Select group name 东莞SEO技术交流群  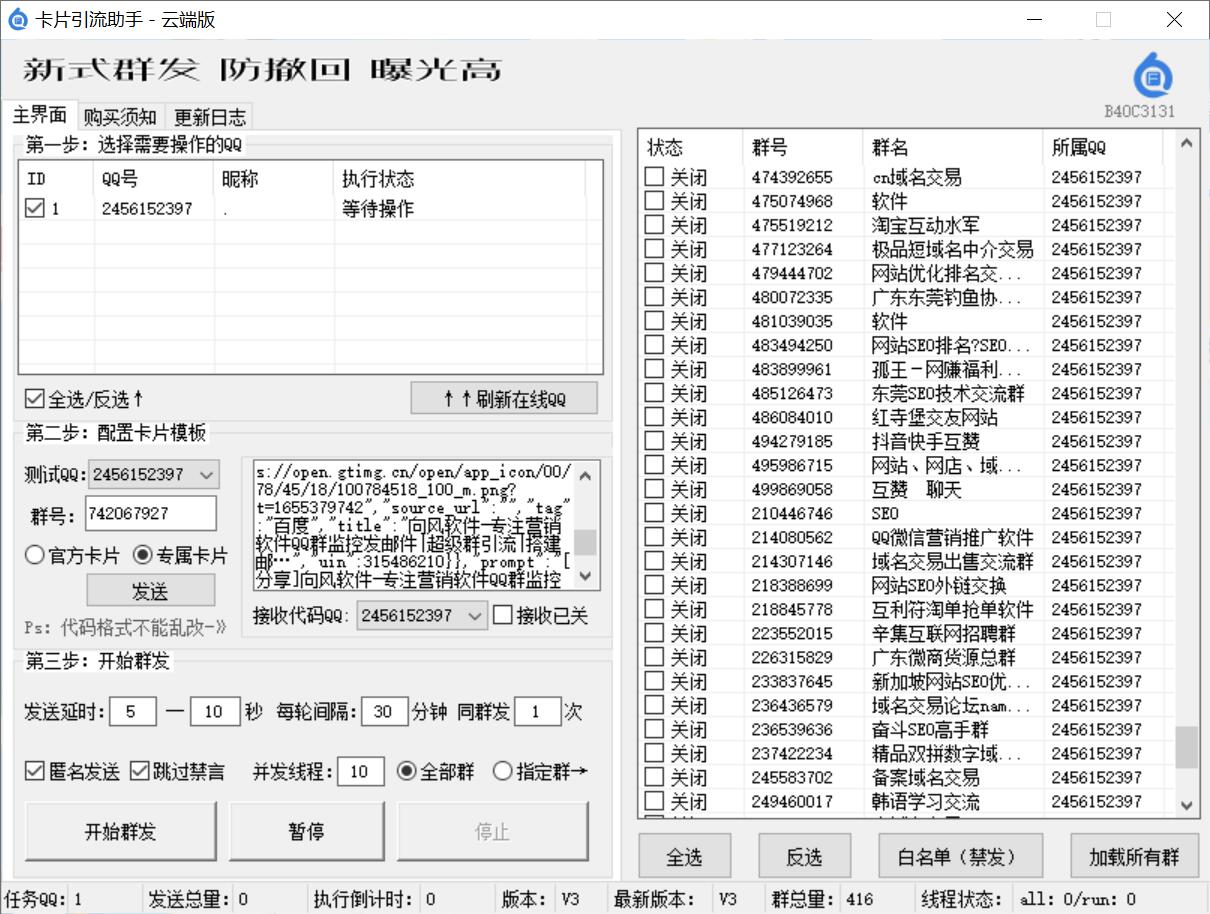(948, 393)
